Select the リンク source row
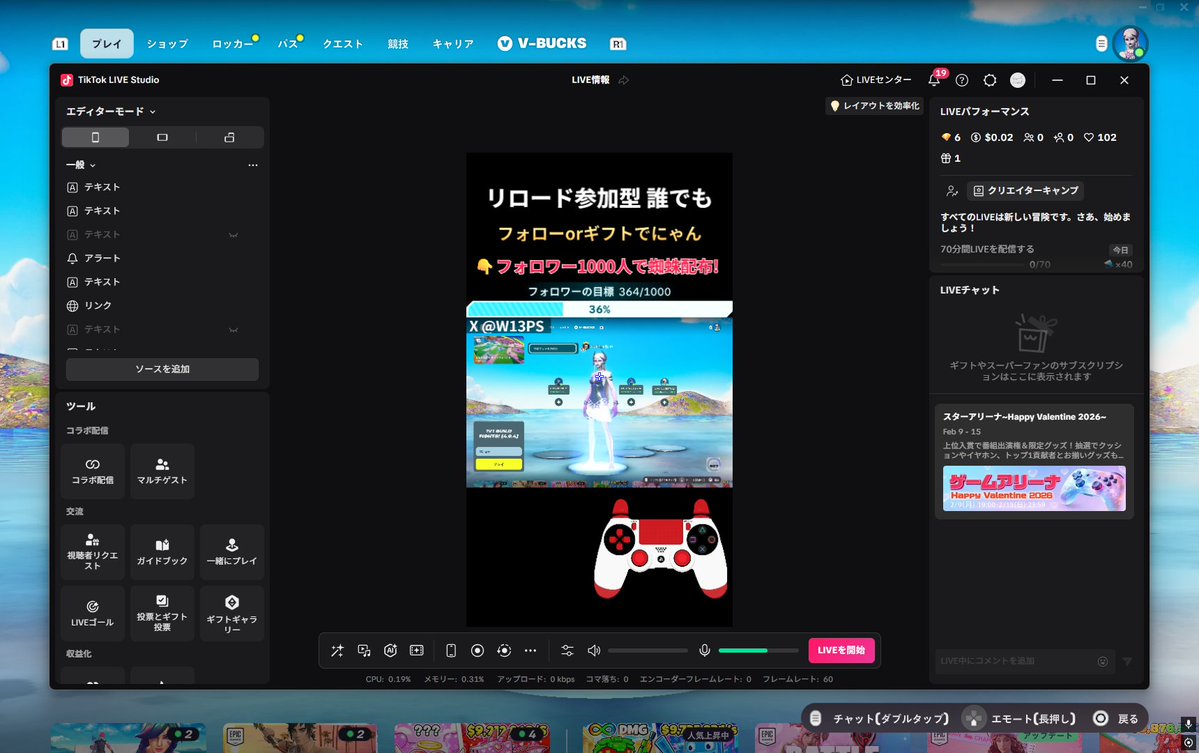This screenshot has height=753, width=1199. tap(162, 306)
